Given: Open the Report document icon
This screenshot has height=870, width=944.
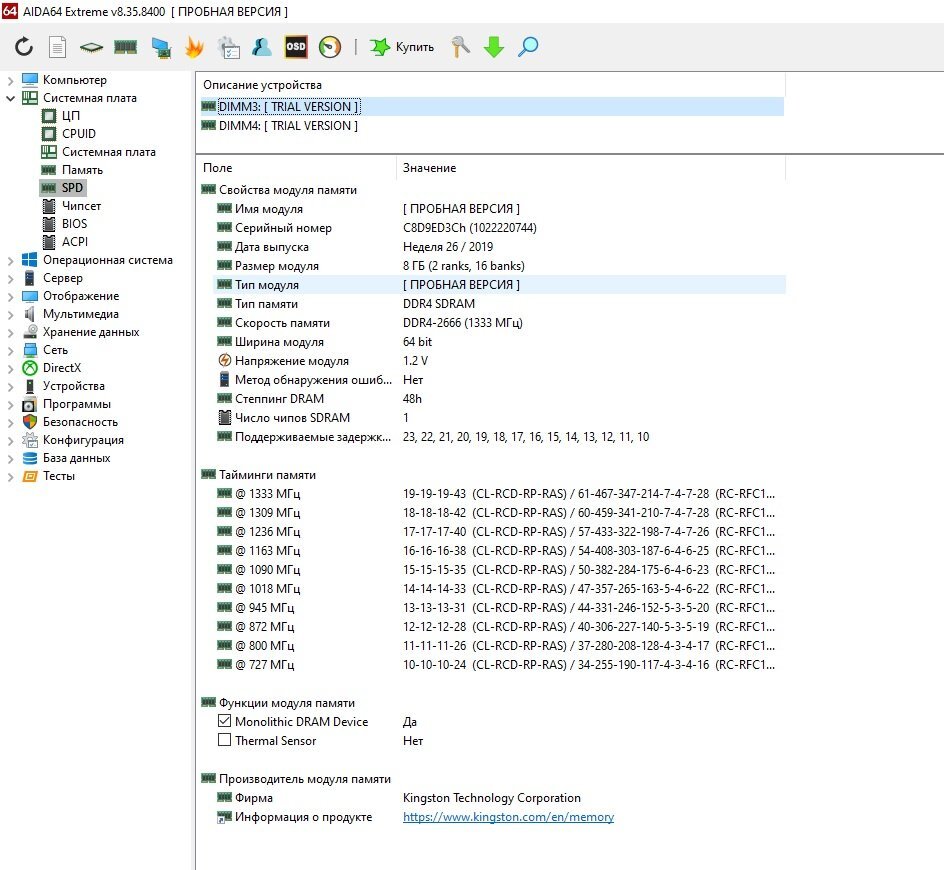Looking at the screenshot, I should (x=57, y=47).
